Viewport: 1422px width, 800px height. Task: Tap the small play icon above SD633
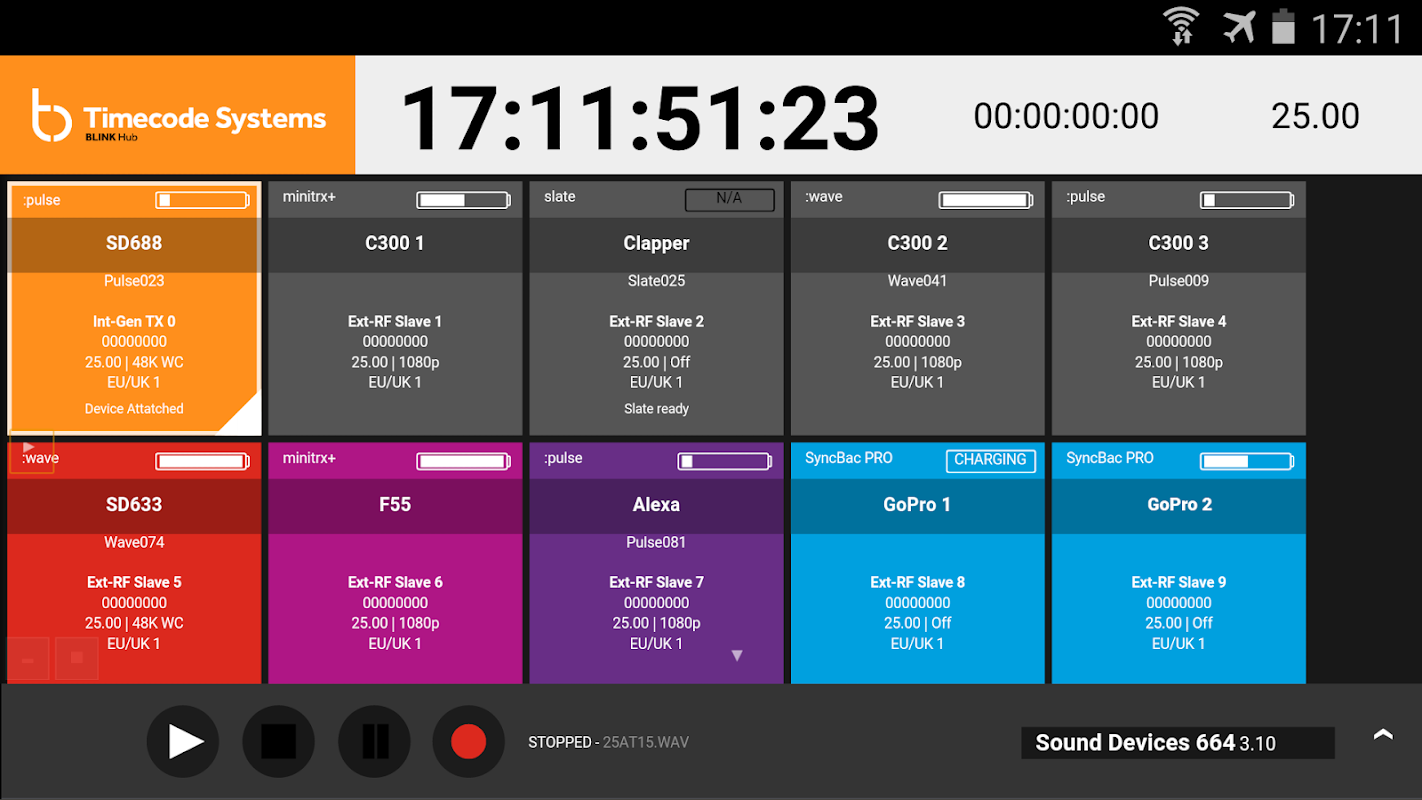tap(30, 451)
